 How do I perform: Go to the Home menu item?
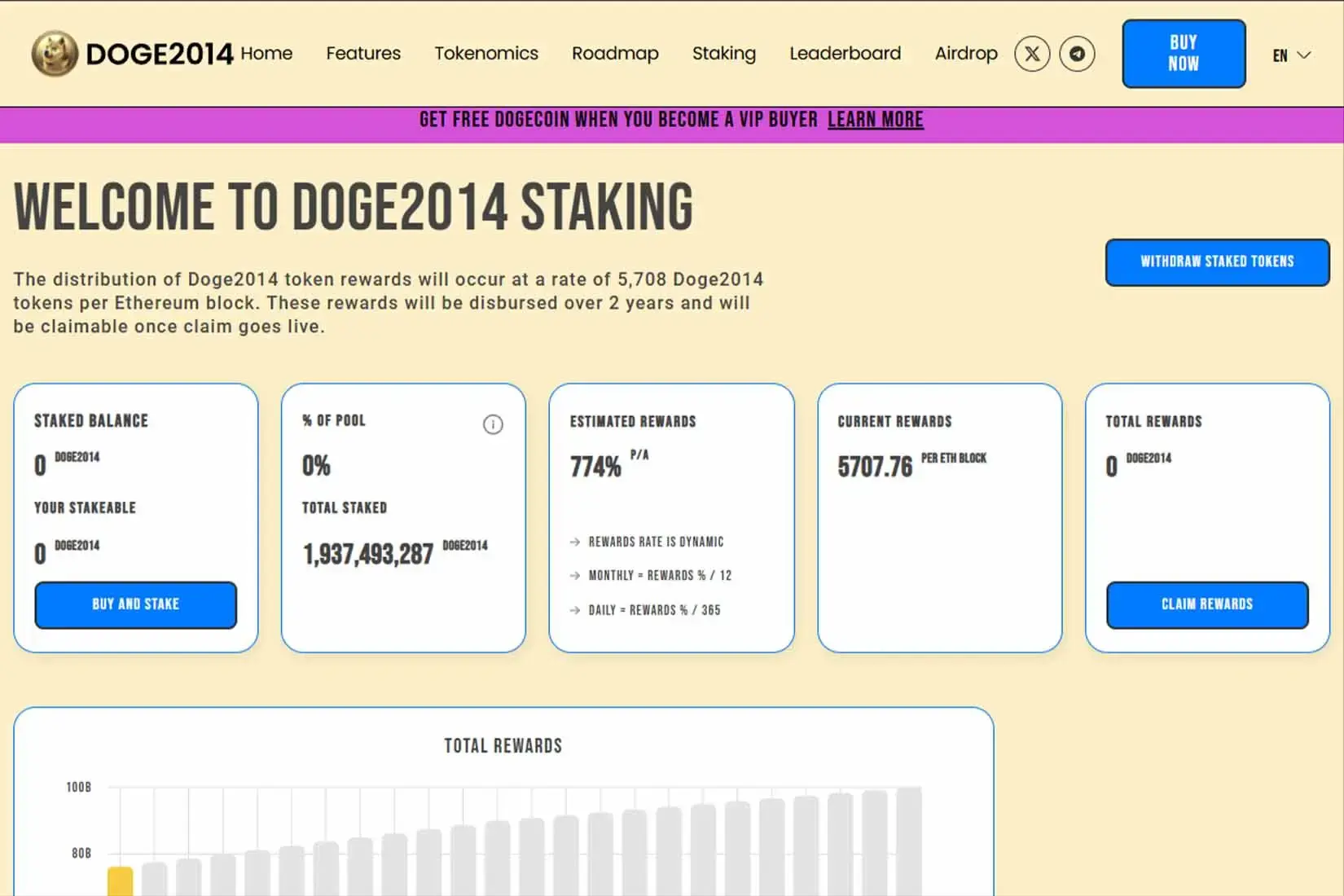(x=266, y=54)
